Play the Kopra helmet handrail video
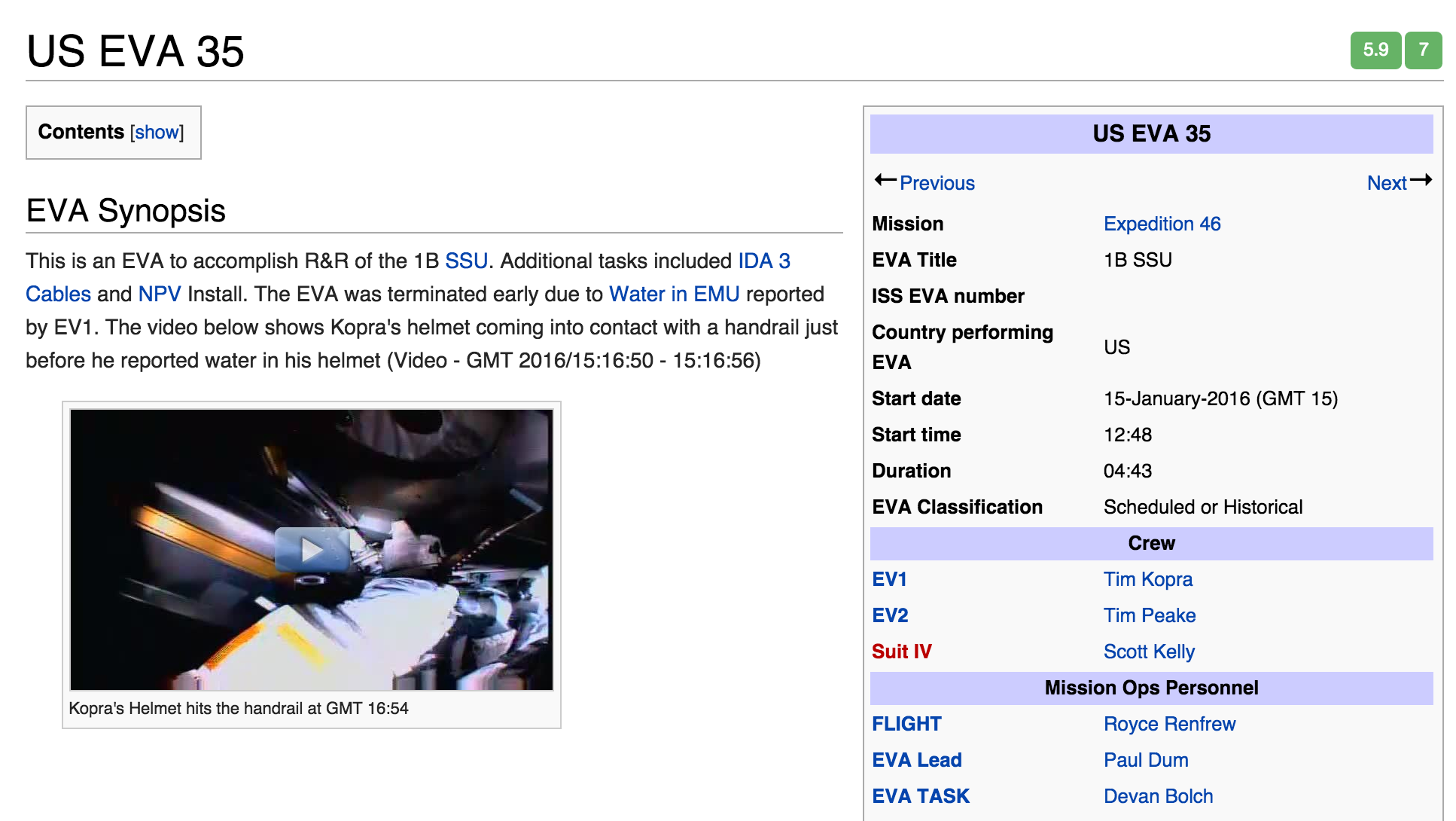 [312, 549]
